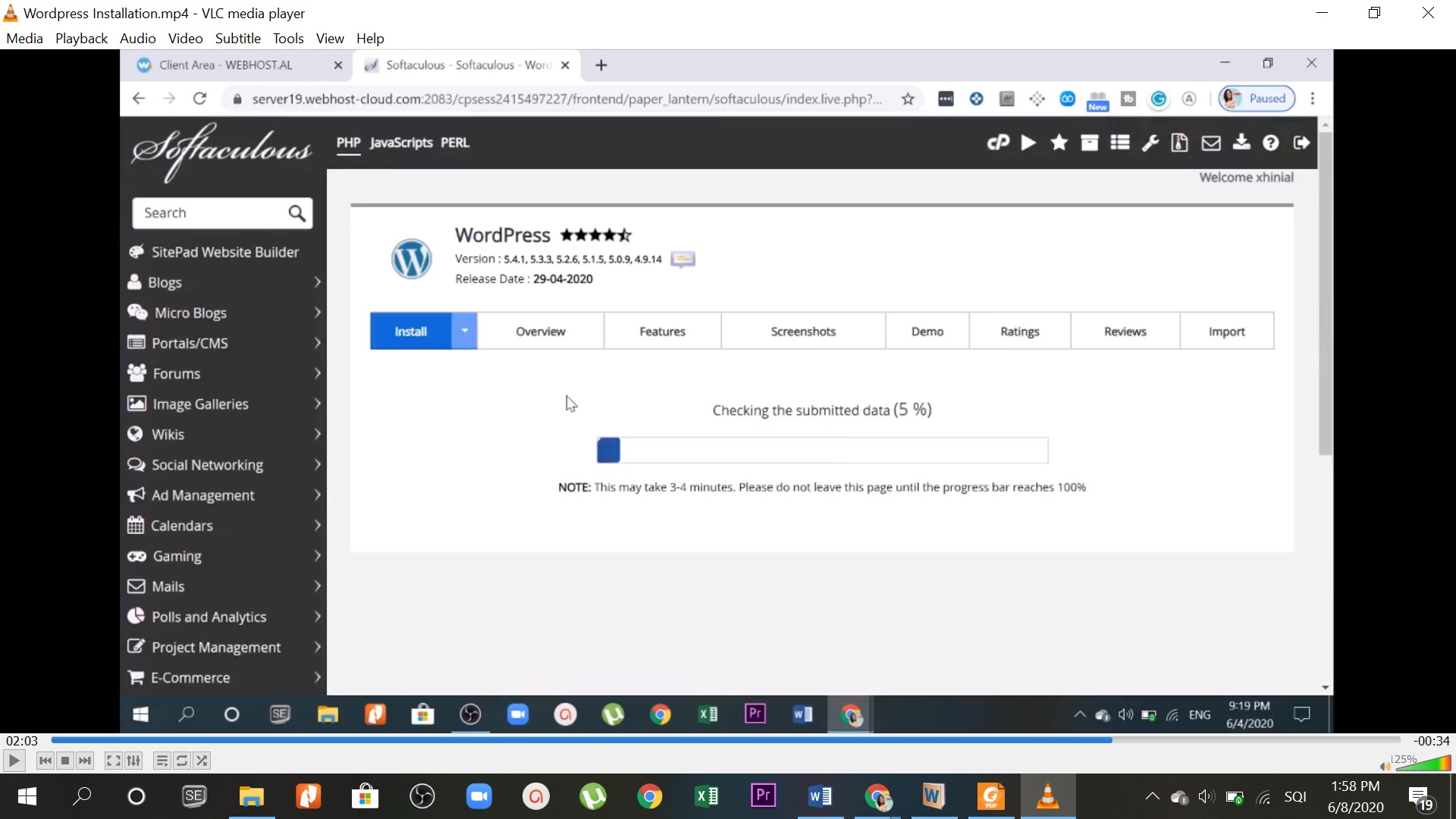Toggle VLC loop mode
Viewport: 1456px width, 819px height.
click(182, 761)
